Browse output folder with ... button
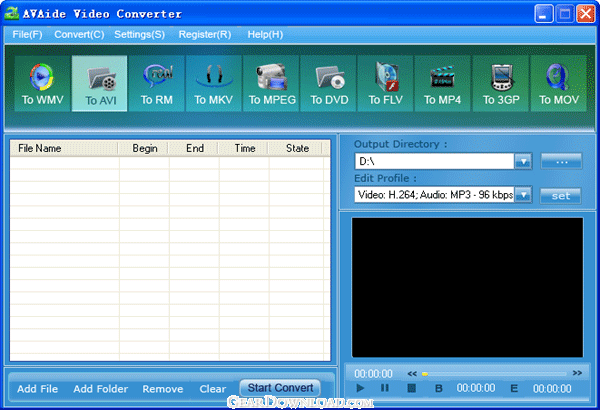The width and height of the screenshot is (600, 410). 561,162
